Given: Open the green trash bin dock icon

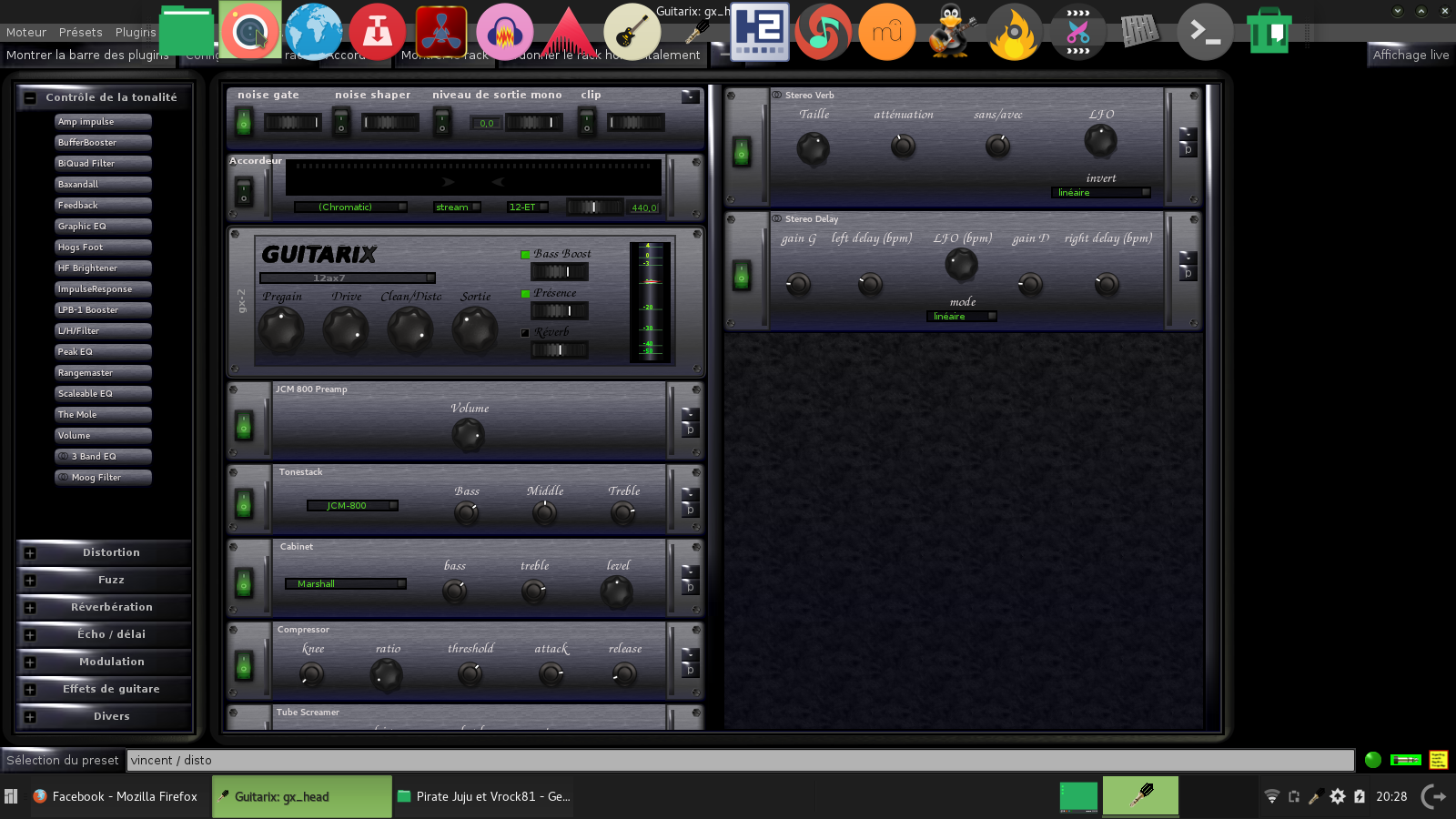Looking at the screenshot, I should [x=1269, y=31].
